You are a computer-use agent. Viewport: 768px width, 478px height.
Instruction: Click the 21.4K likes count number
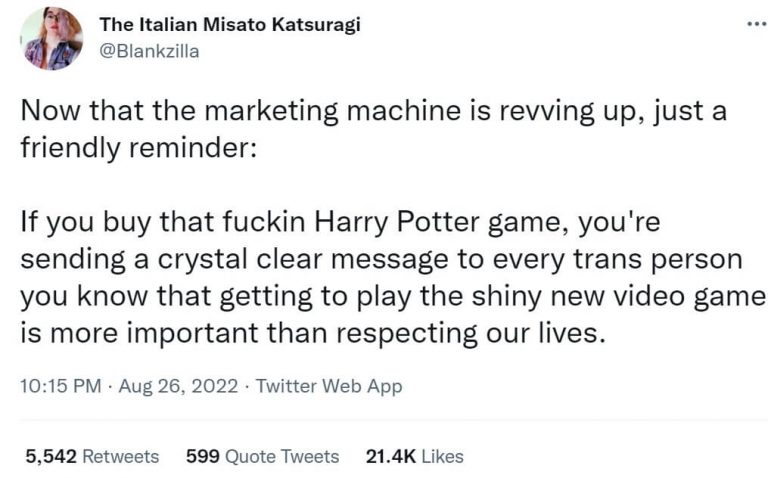pyautogui.click(x=391, y=456)
